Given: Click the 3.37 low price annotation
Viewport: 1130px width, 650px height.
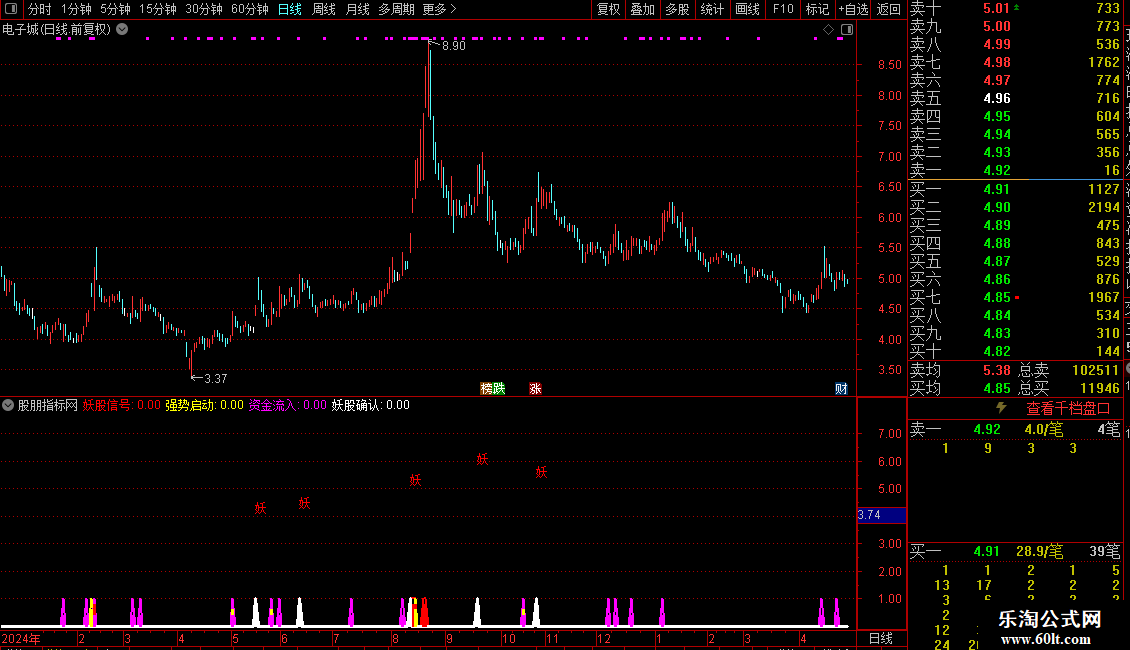Looking at the screenshot, I should pyautogui.click(x=215, y=378).
